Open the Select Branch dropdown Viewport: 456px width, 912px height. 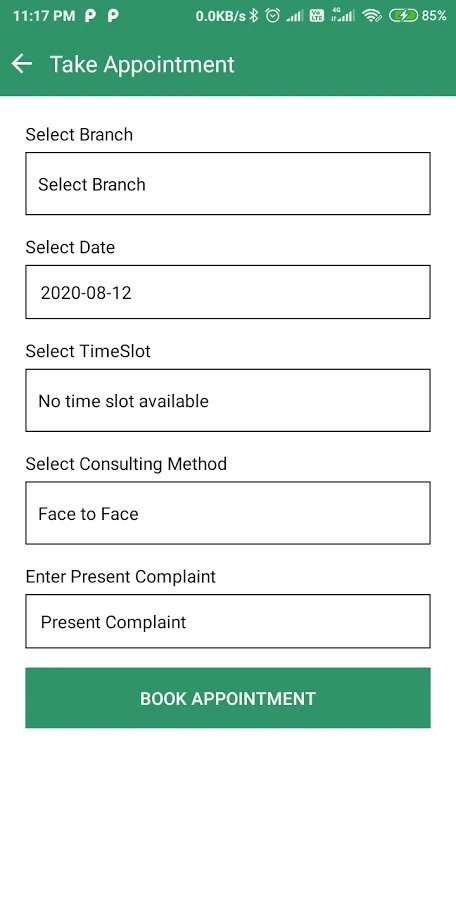(228, 184)
